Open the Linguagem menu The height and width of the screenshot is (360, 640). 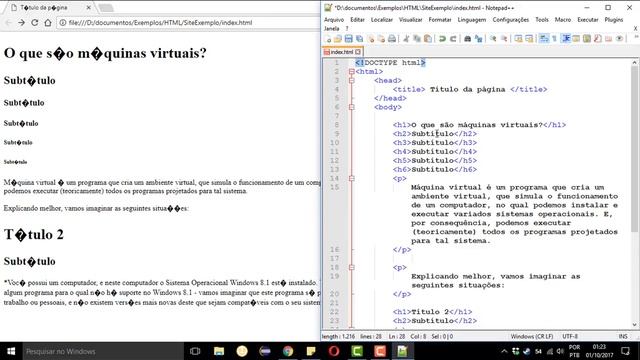pyautogui.click(x=472, y=20)
